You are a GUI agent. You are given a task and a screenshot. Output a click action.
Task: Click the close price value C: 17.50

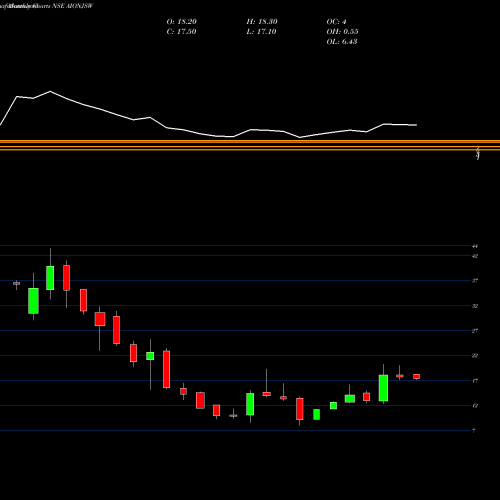point(181,32)
